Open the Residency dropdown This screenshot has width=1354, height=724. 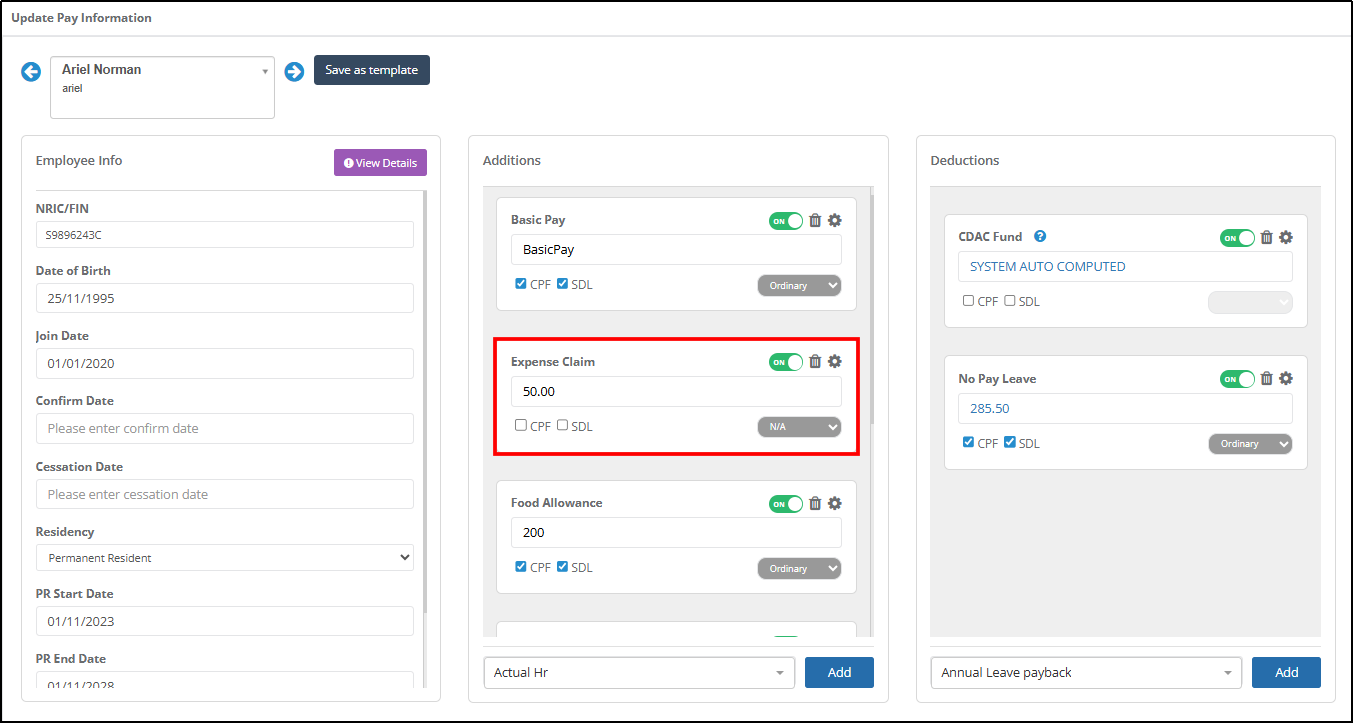coord(225,557)
